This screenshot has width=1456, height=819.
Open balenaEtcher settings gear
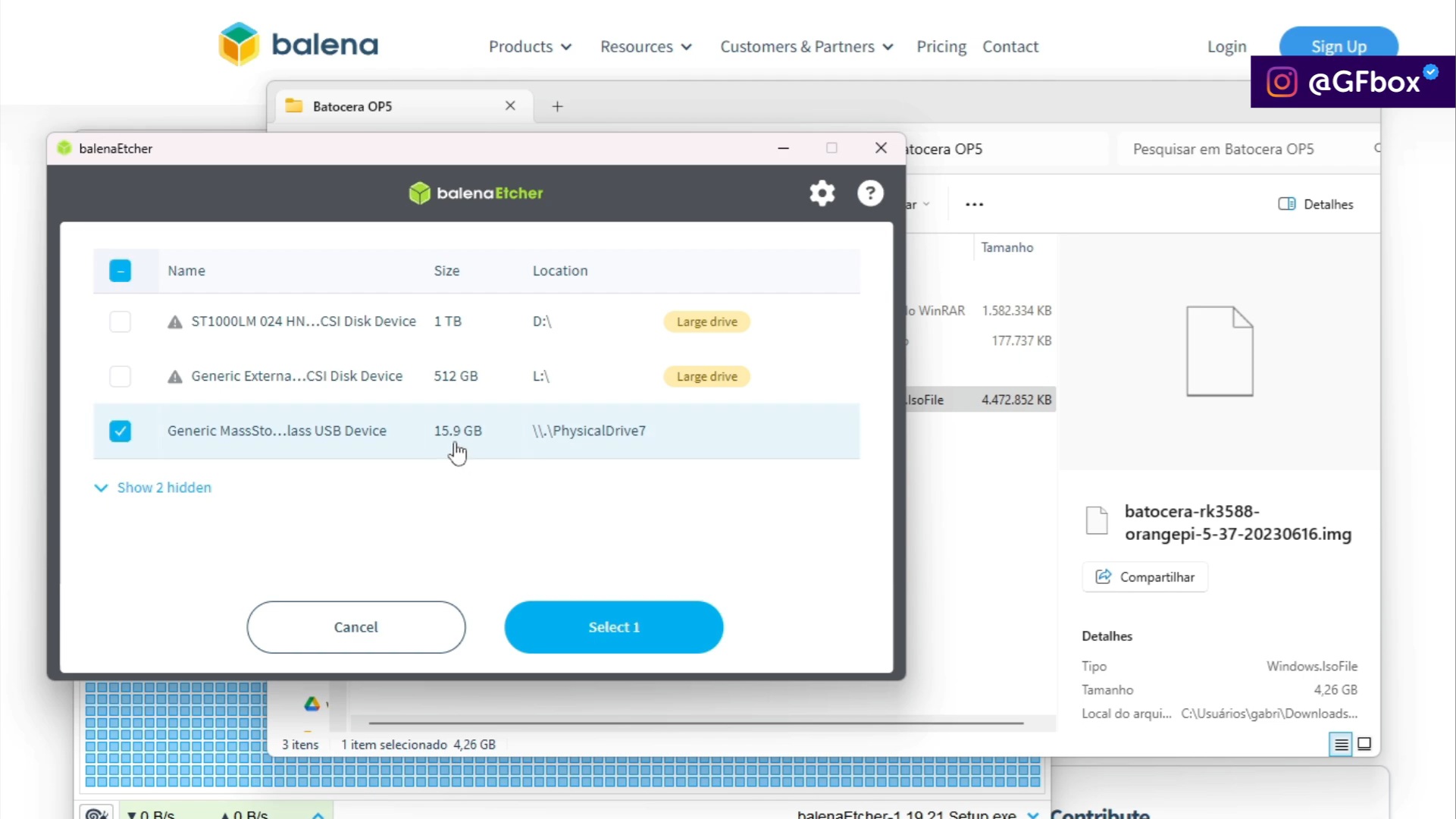(822, 193)
